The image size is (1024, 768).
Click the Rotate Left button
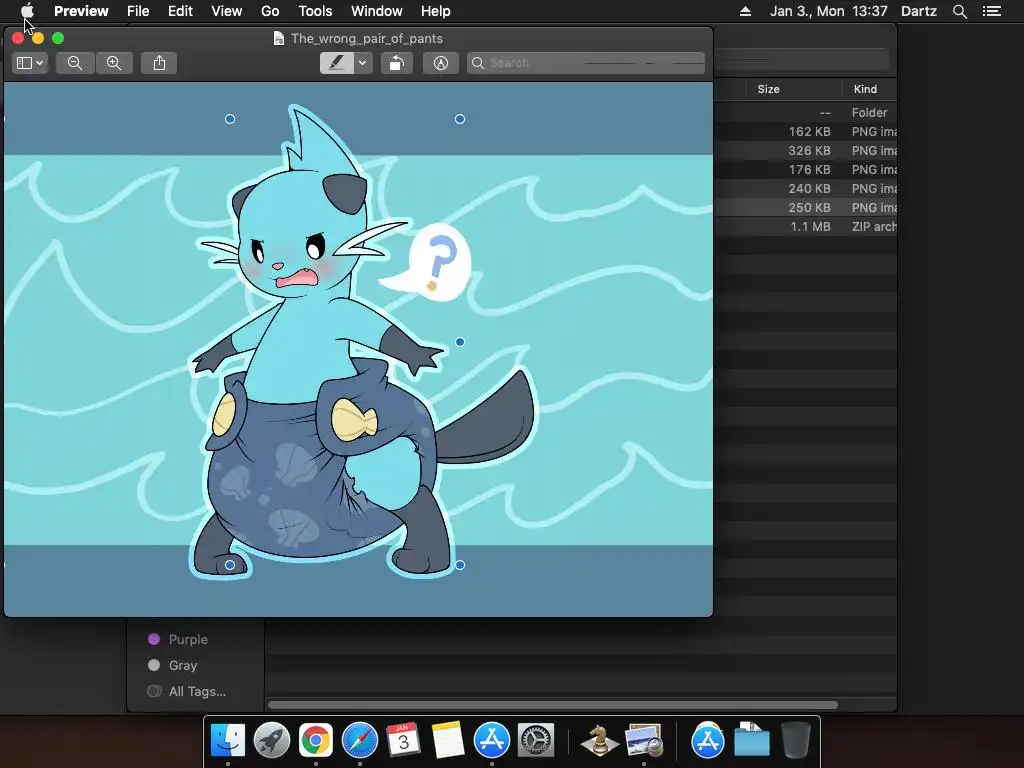pyautogui.click(x=396, y=63)
